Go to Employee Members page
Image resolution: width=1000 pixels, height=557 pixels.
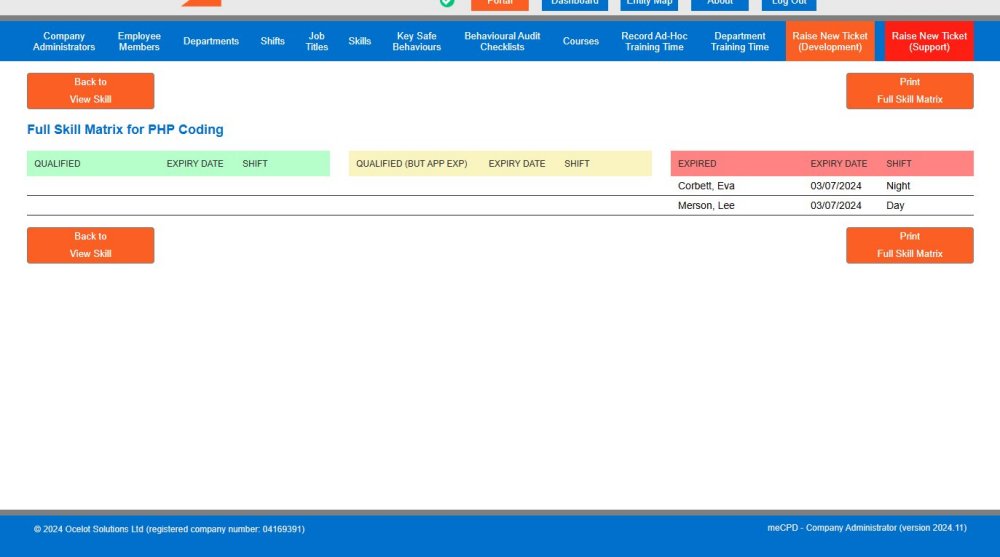coord(139,41)
